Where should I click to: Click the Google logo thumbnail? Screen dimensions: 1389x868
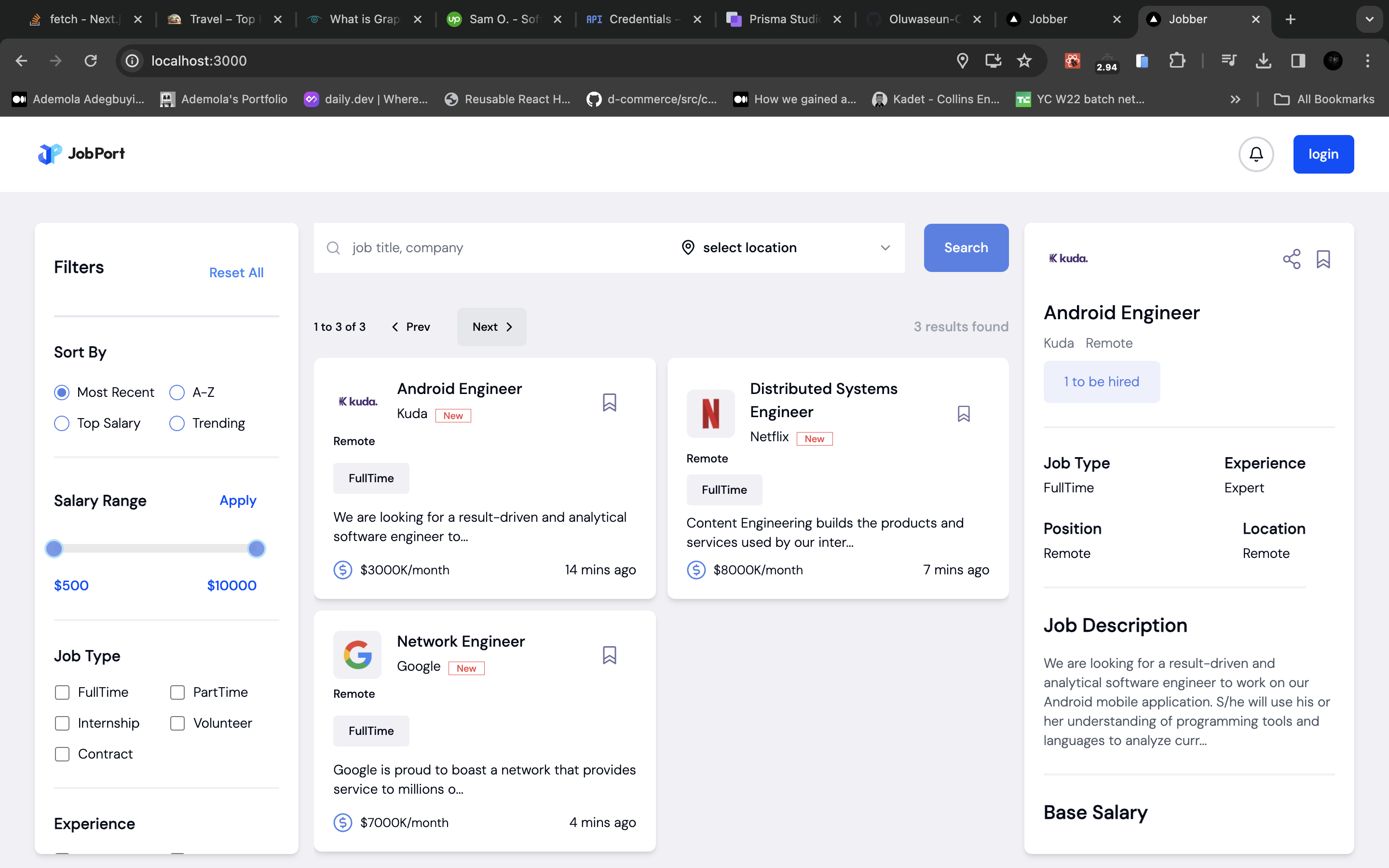[357, 654]
